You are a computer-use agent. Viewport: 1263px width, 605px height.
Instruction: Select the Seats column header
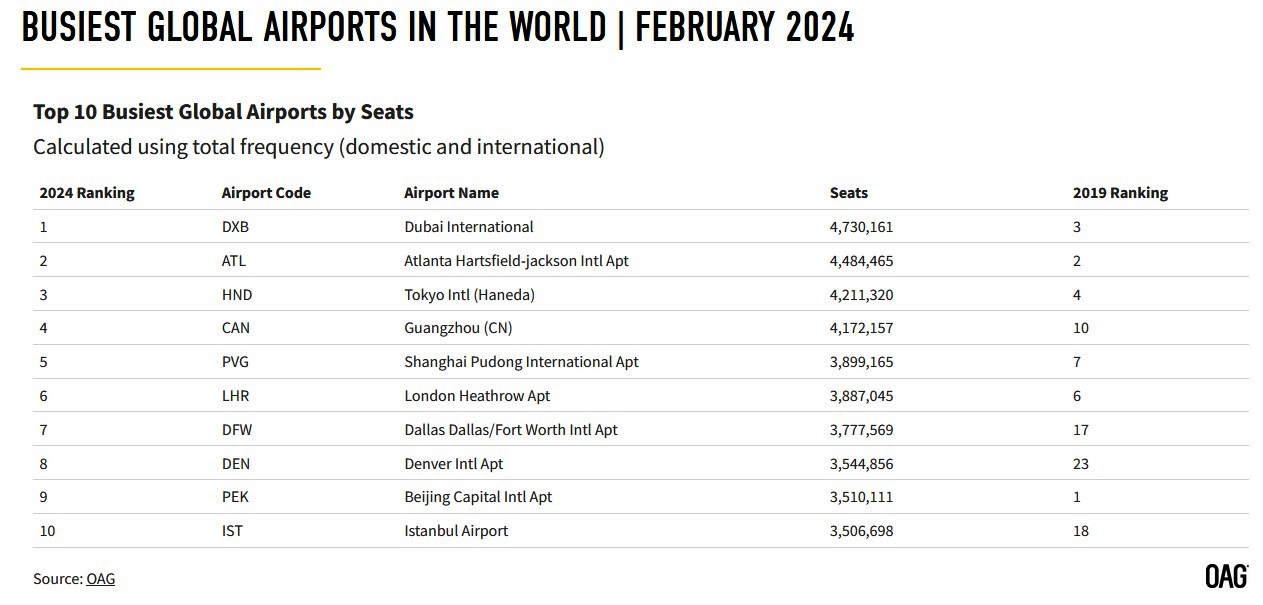coord(849,193)
